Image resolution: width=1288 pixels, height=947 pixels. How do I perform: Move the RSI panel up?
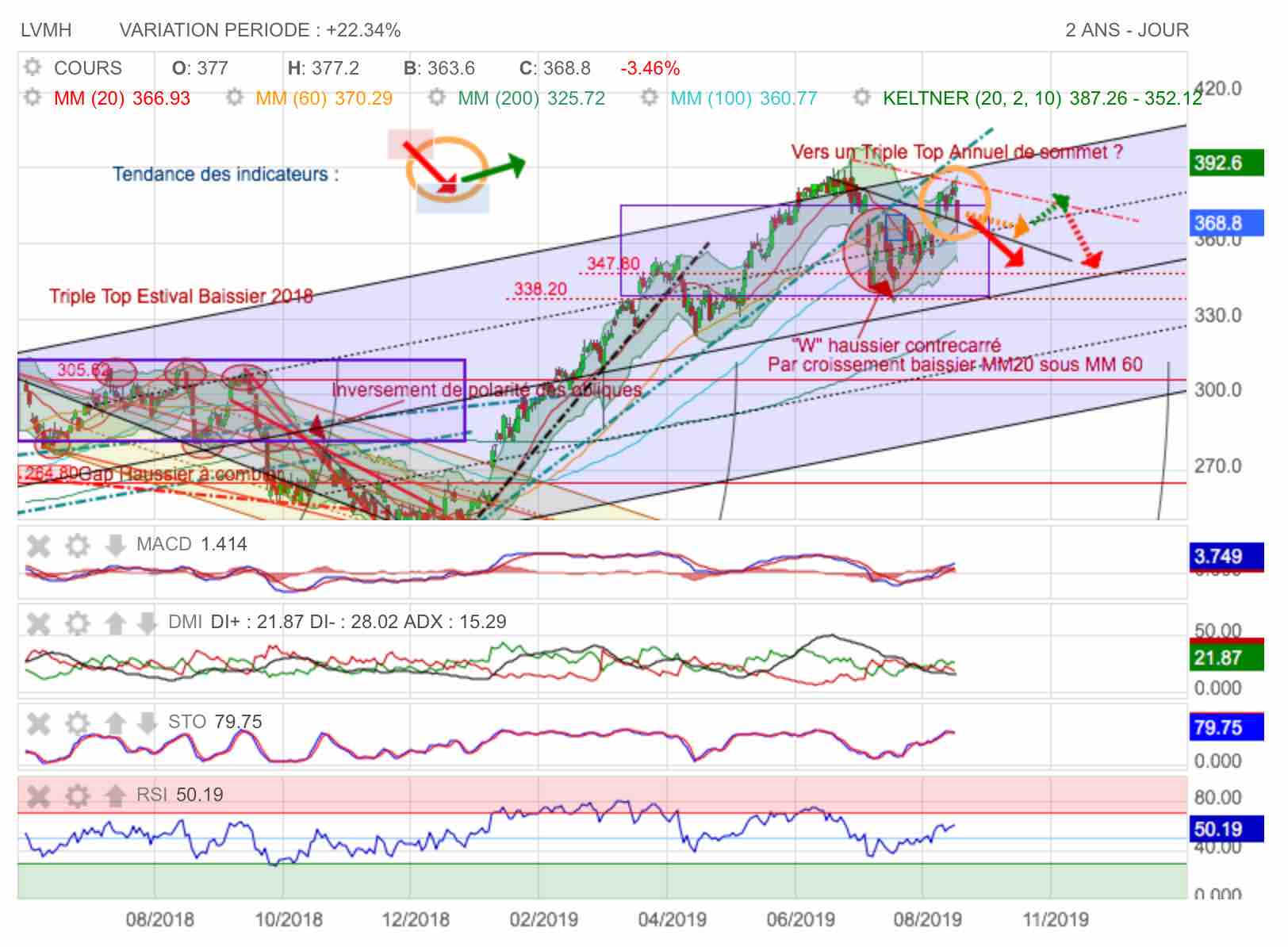coord(115,796)
